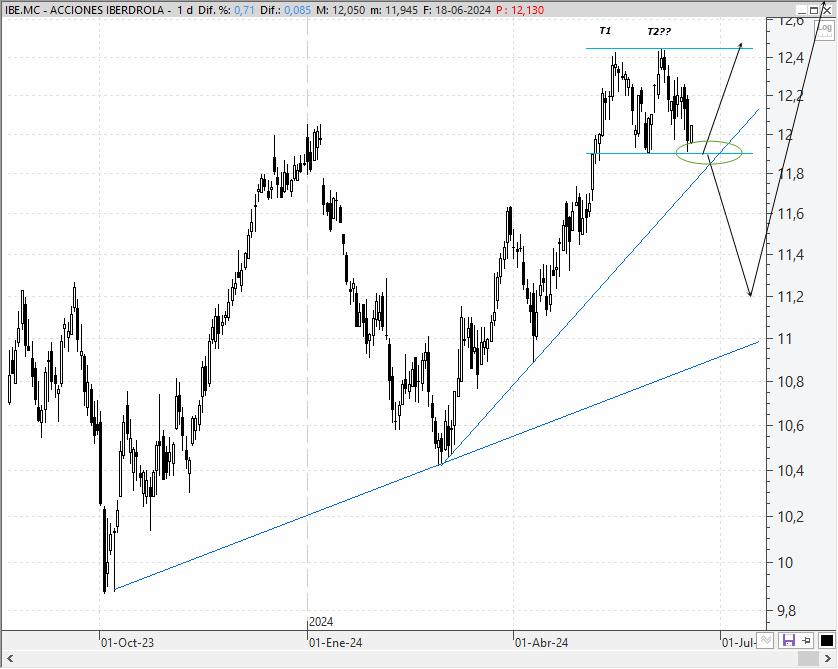
Task: Click the 'F: 18-06-2024' date
Action: pos(457,10)
